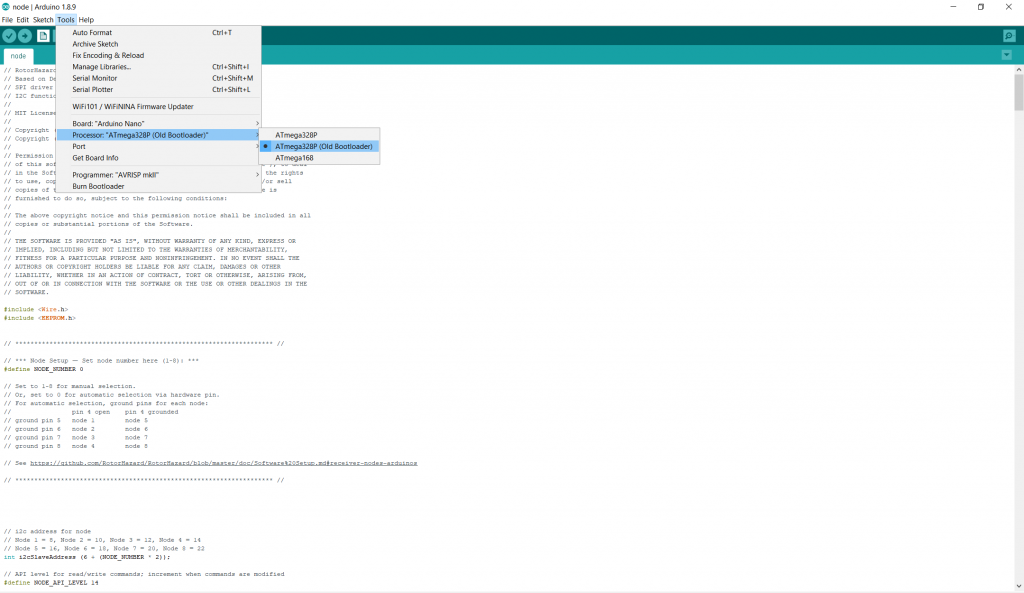The image size is (1024, 593).
Task: Click the Arduino app icon in title bar
Action: 6,7
